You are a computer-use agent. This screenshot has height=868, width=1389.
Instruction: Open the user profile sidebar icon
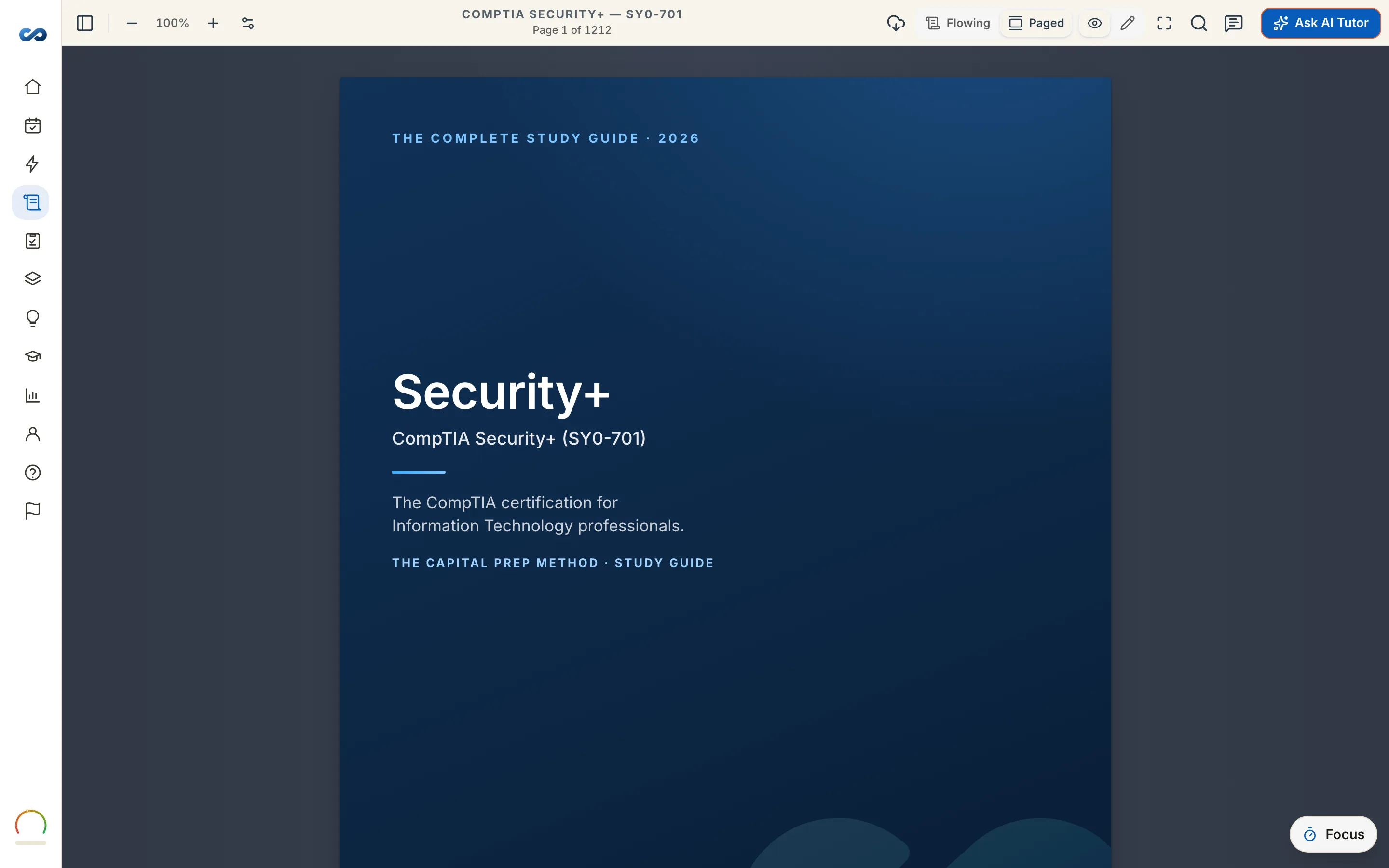click(x=33, y=434)
